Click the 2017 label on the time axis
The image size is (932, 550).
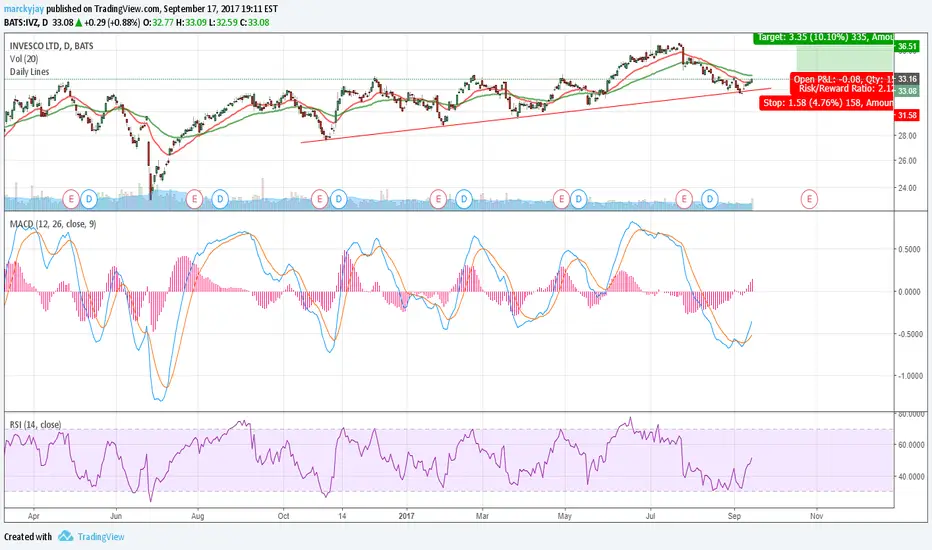(x=407, y=516)
